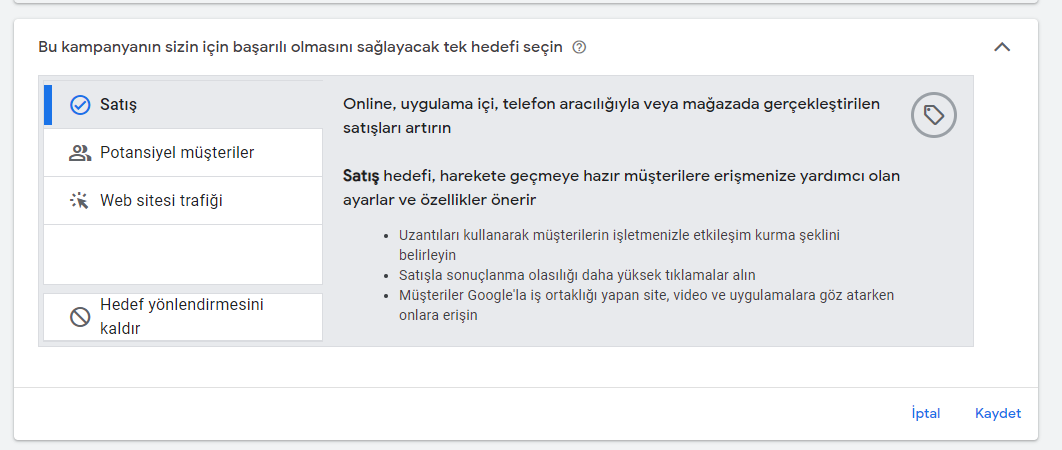Viewport: 1062px width, 450px height.
Task: Click the cursor-click icon for Web sitesi trafiği
Action: tap(80, 201)
